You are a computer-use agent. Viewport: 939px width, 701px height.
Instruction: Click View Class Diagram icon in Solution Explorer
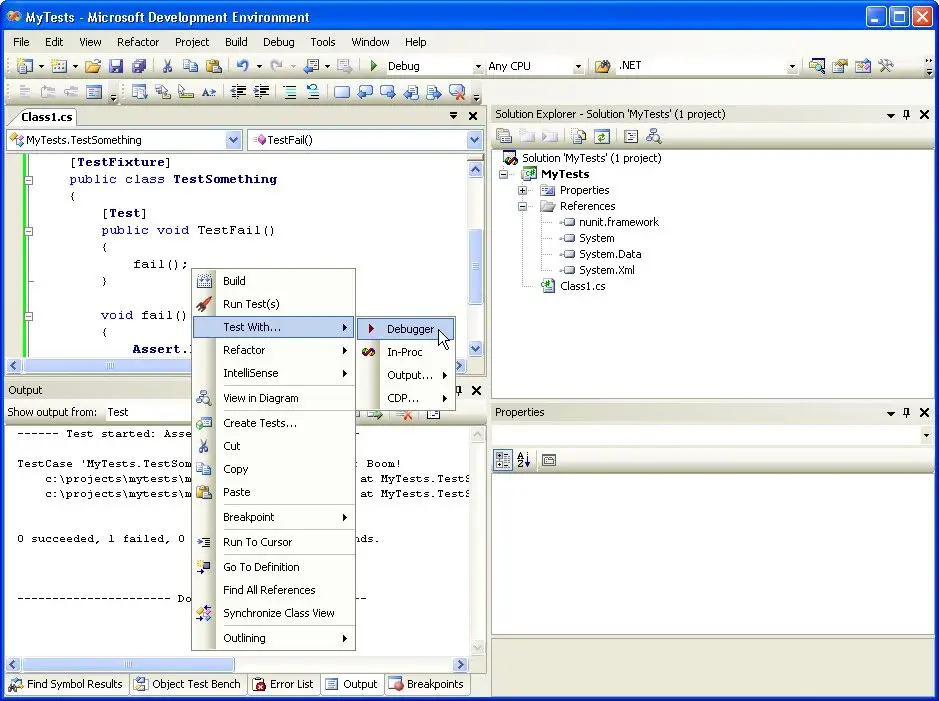(653, 136)
